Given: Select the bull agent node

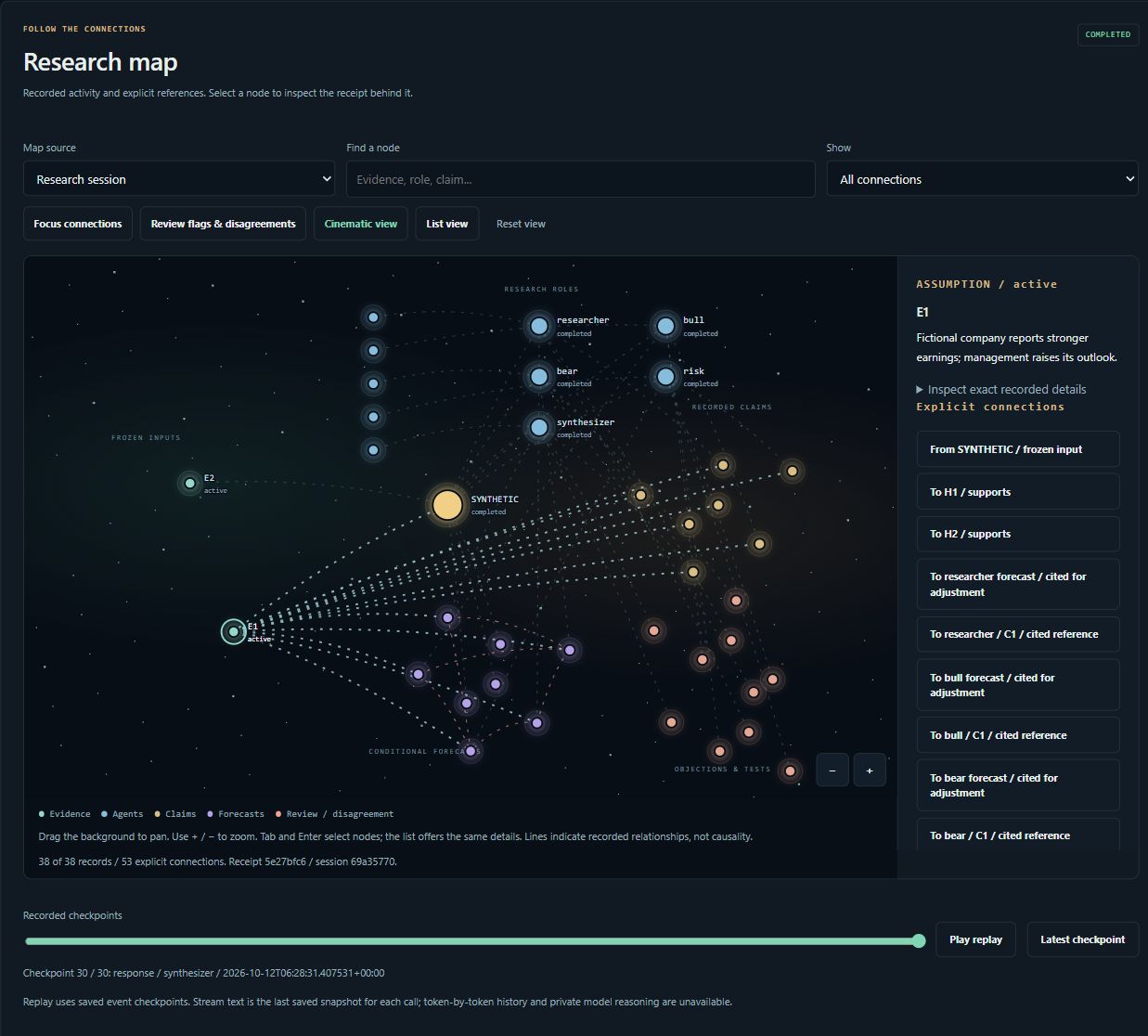Looking at the screenshot, I should click(x=665, y=326).
